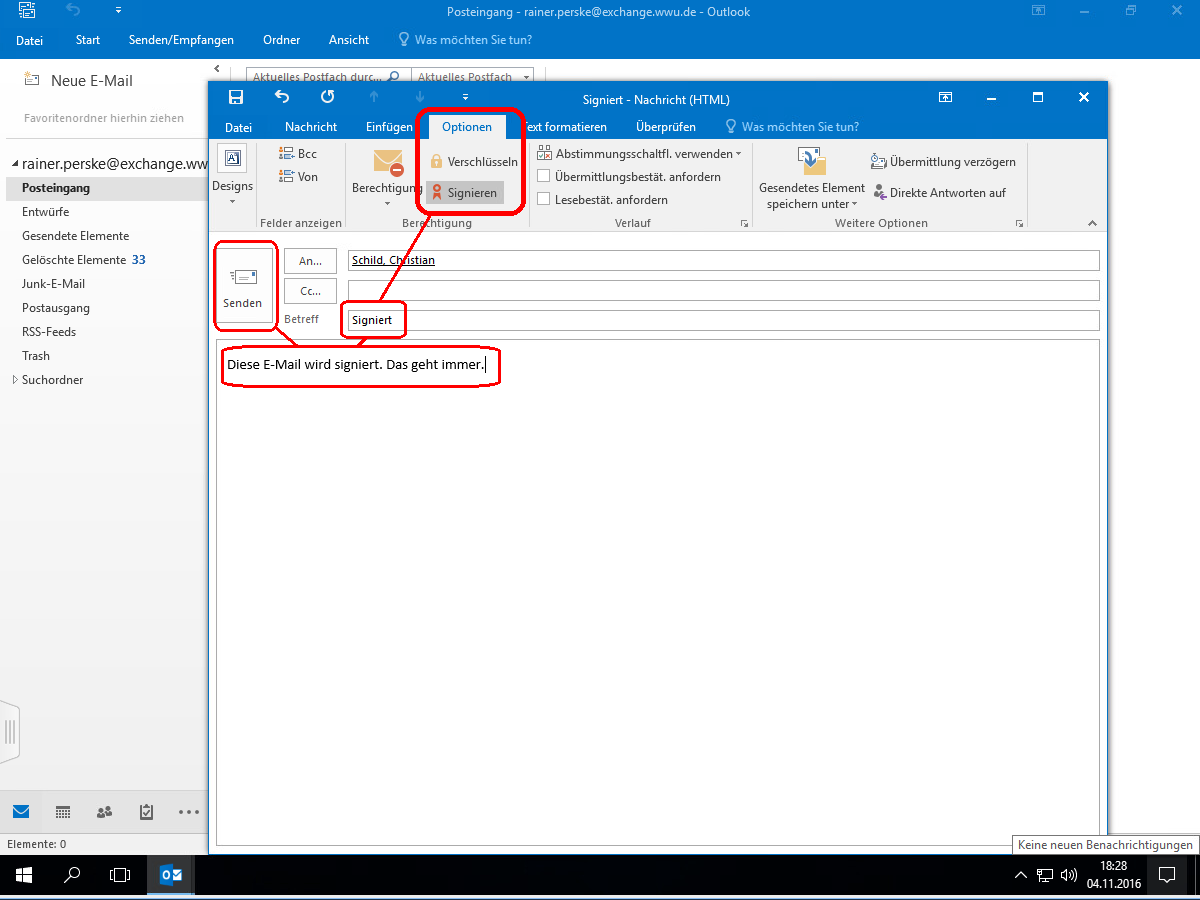Open the Übermittlung verzögern option
This screenshot has height=900, width=1200.
click(x=943, y=162)
